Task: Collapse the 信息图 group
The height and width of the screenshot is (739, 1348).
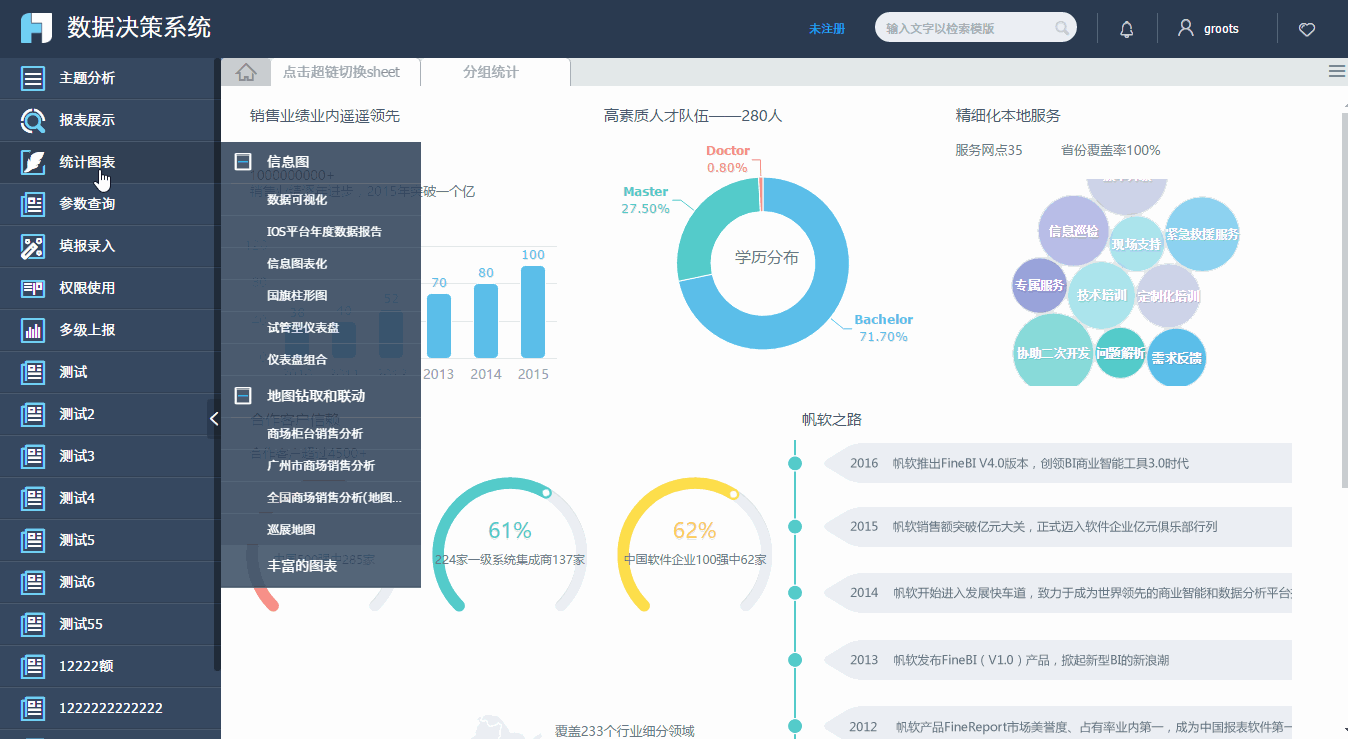Action: click(243, 161)
